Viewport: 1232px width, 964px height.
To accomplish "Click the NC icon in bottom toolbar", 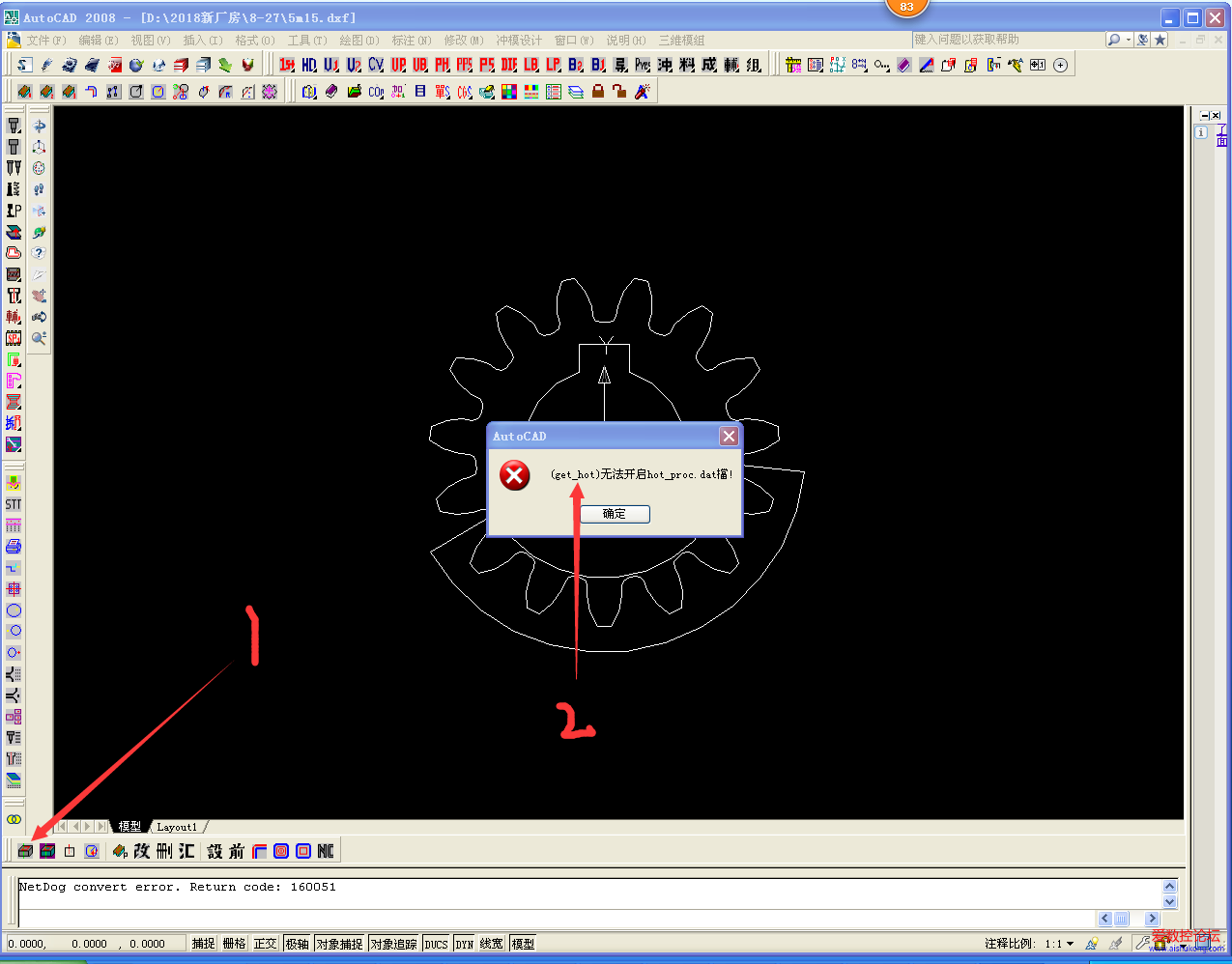I will click(326, 851).
